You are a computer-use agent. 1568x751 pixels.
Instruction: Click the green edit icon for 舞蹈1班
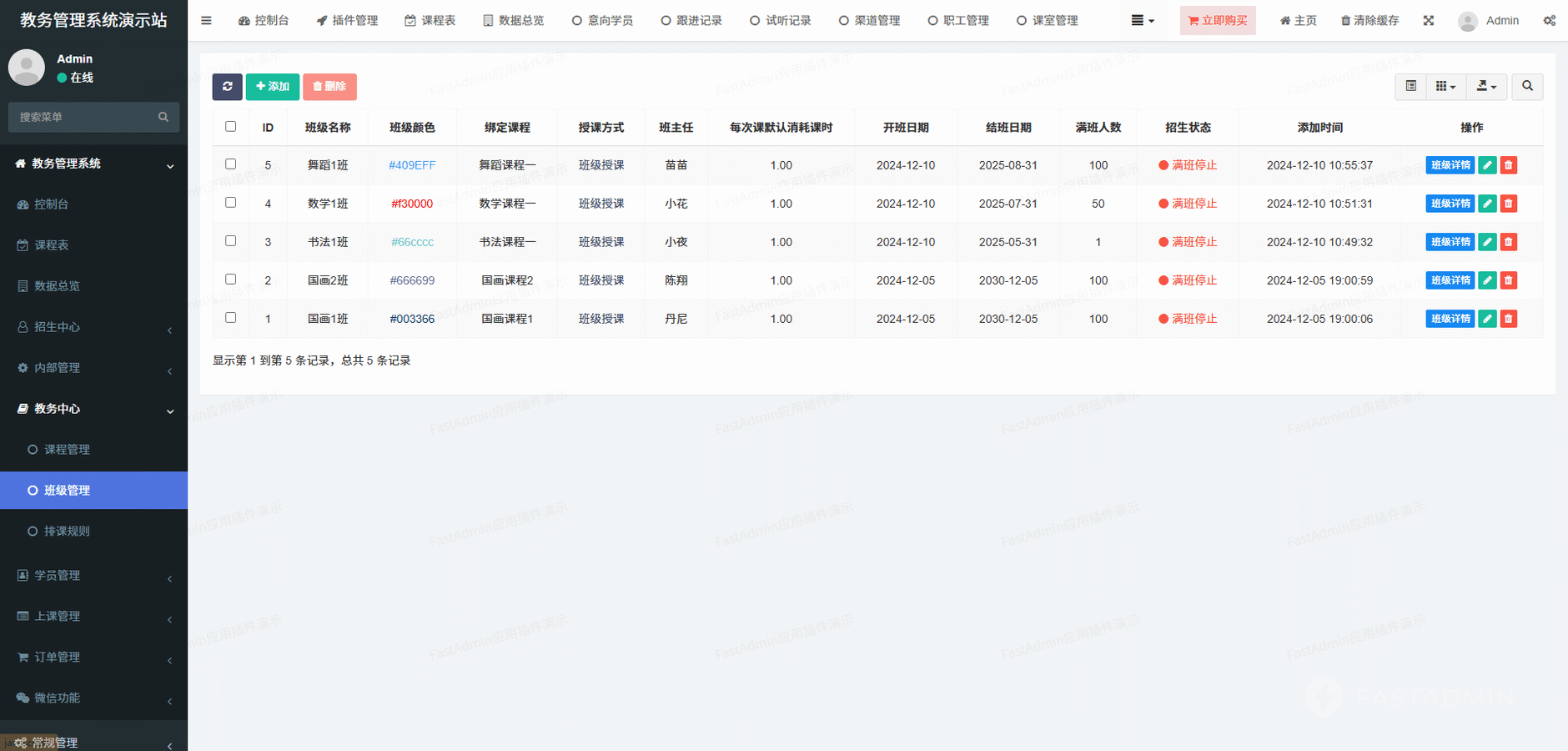(1487, 165)
